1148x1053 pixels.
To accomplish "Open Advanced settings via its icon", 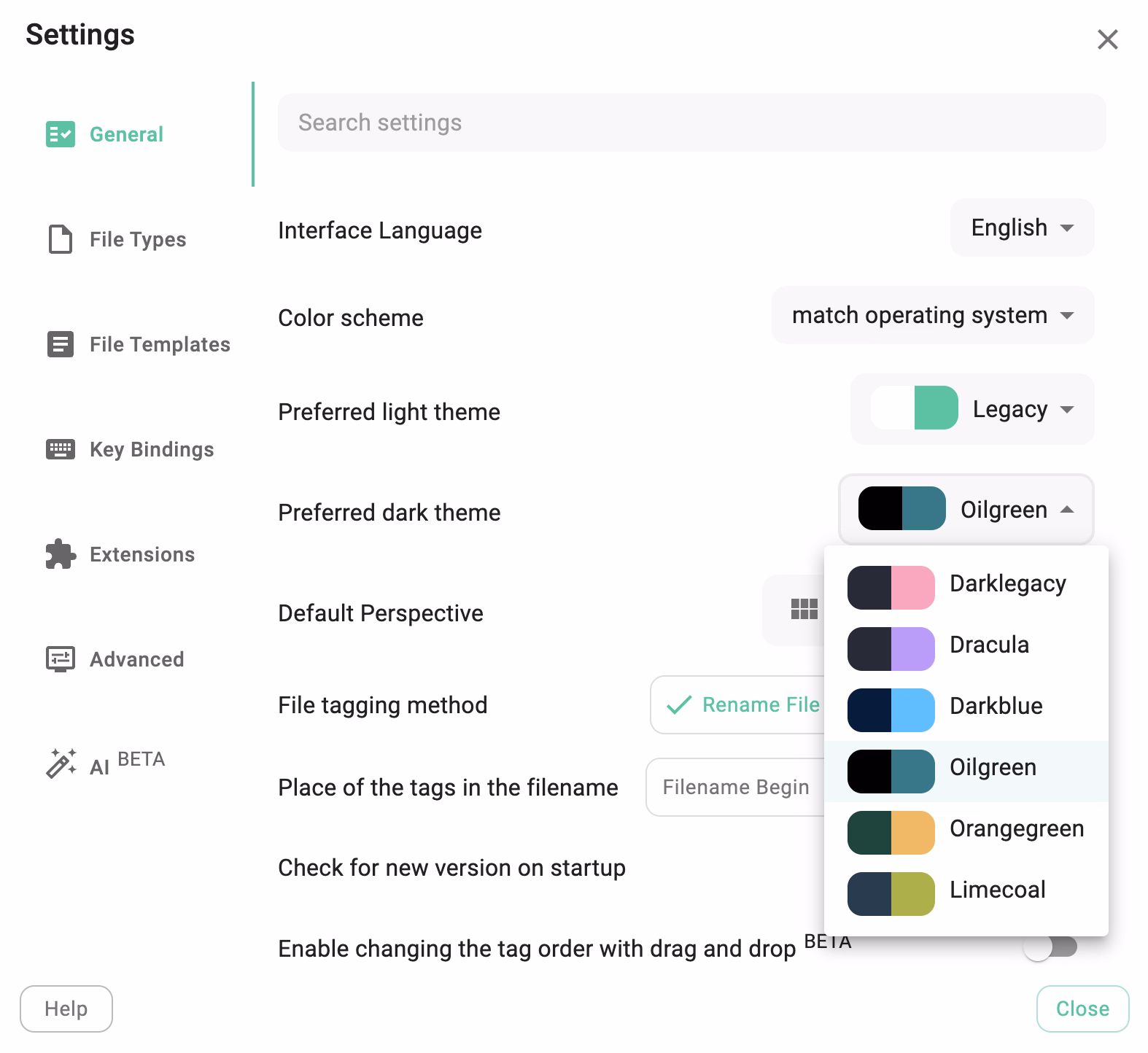I will (61, 658).
